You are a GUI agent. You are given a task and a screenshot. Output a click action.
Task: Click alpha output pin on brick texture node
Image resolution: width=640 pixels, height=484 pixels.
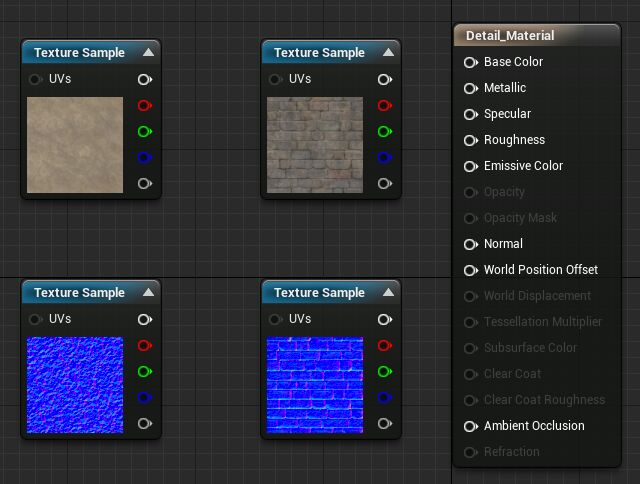(x=385, y=184)
